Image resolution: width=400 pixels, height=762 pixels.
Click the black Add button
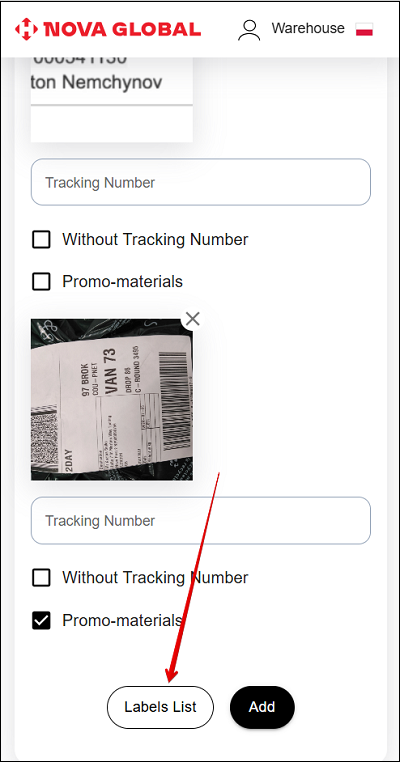point(262,707)
